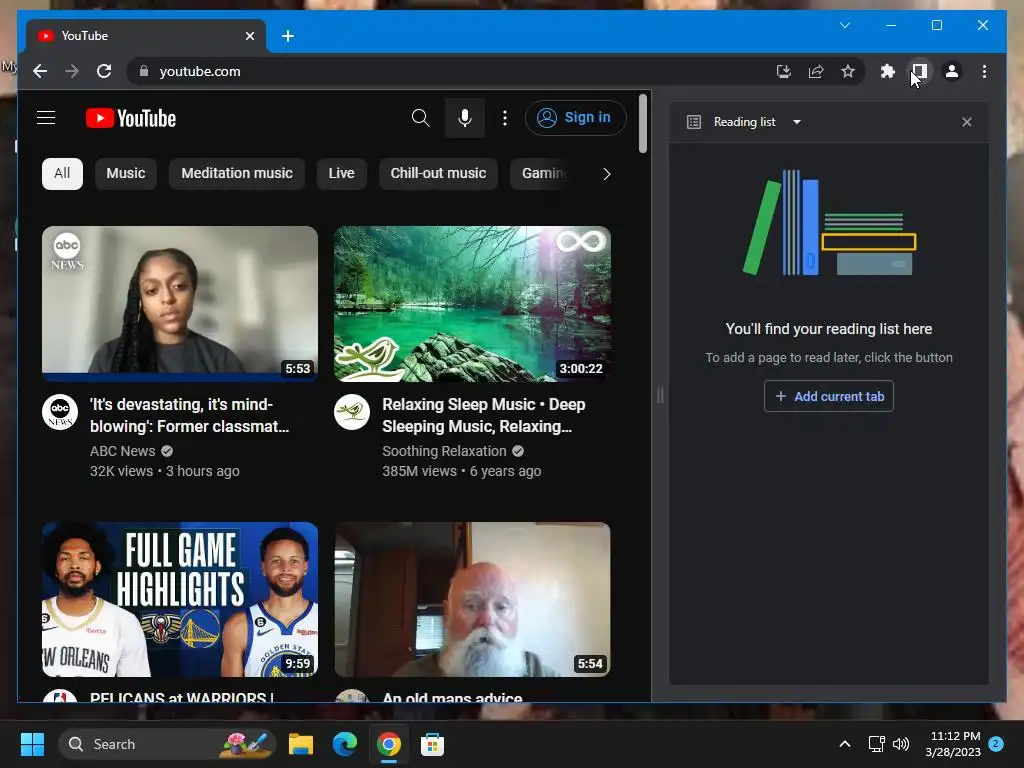Open notifications badge showing 2
Screen dimensions: 1024x768
pos(996,744)
